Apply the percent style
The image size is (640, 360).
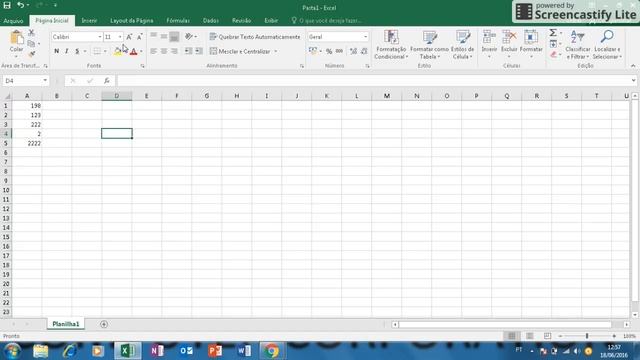coord(329,51)
